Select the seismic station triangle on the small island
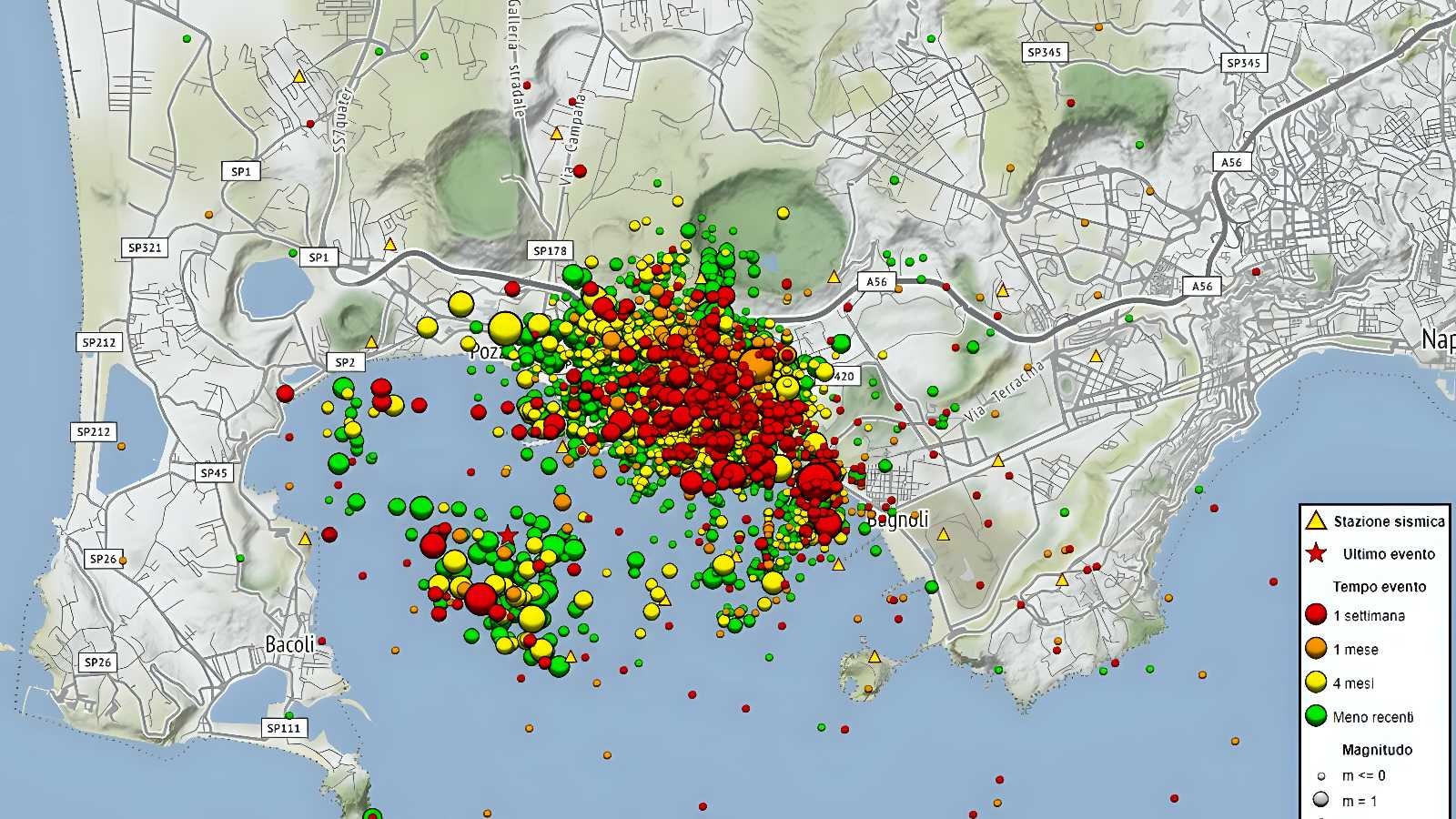The height and width of the screenshot is (819, 1456). [875, 656]
